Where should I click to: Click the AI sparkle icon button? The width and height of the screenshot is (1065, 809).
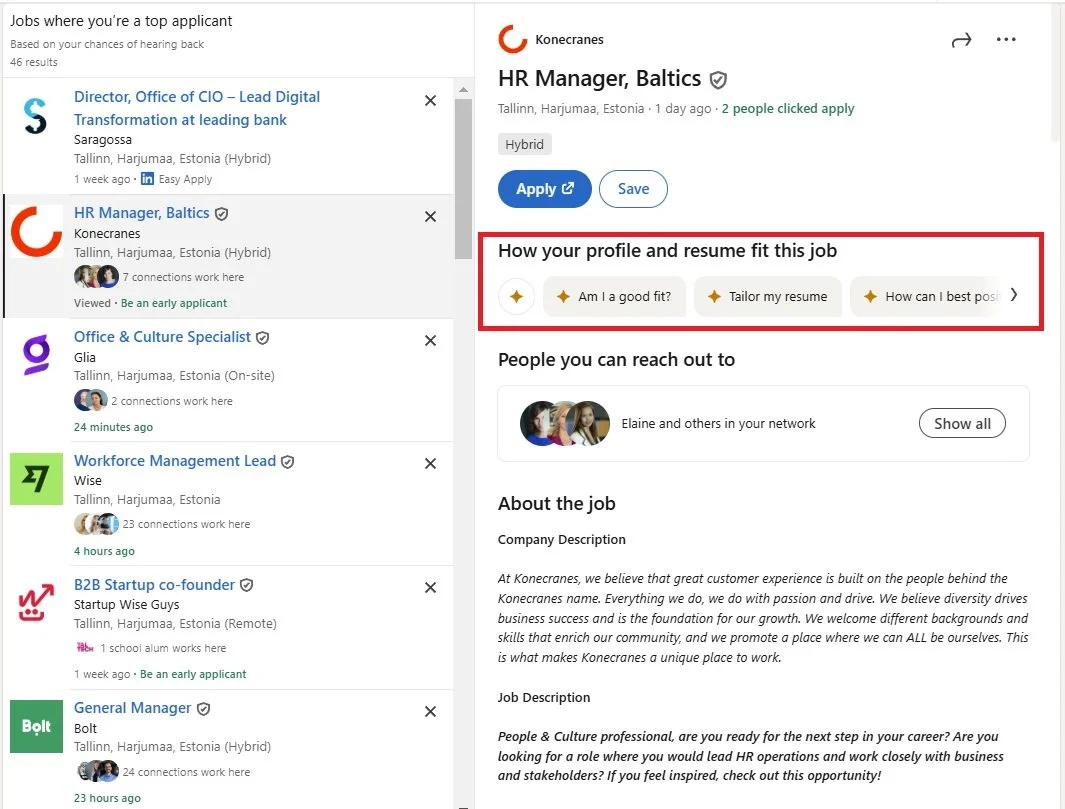click(516, 296)
